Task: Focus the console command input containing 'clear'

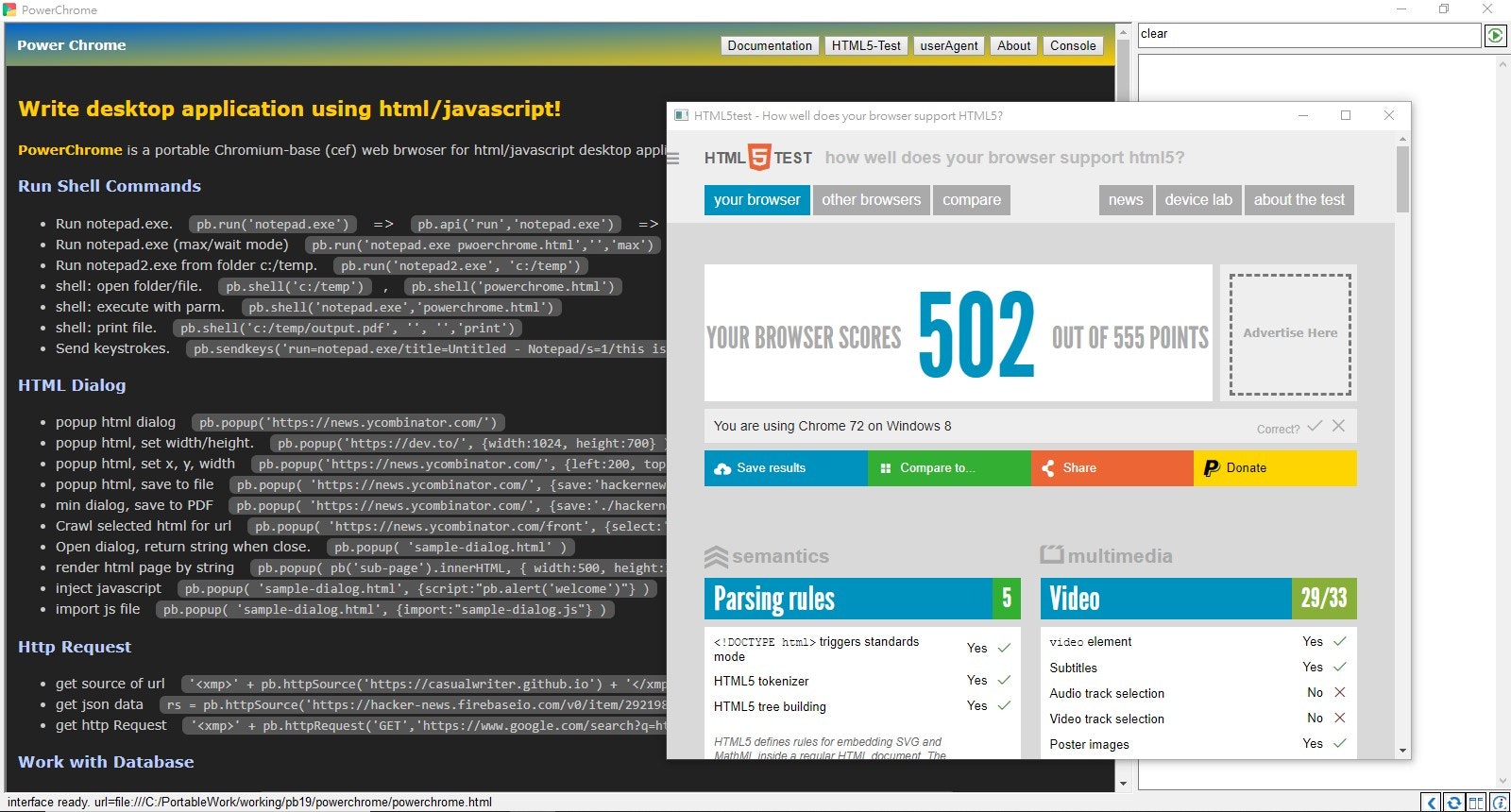Action: 1309,34
